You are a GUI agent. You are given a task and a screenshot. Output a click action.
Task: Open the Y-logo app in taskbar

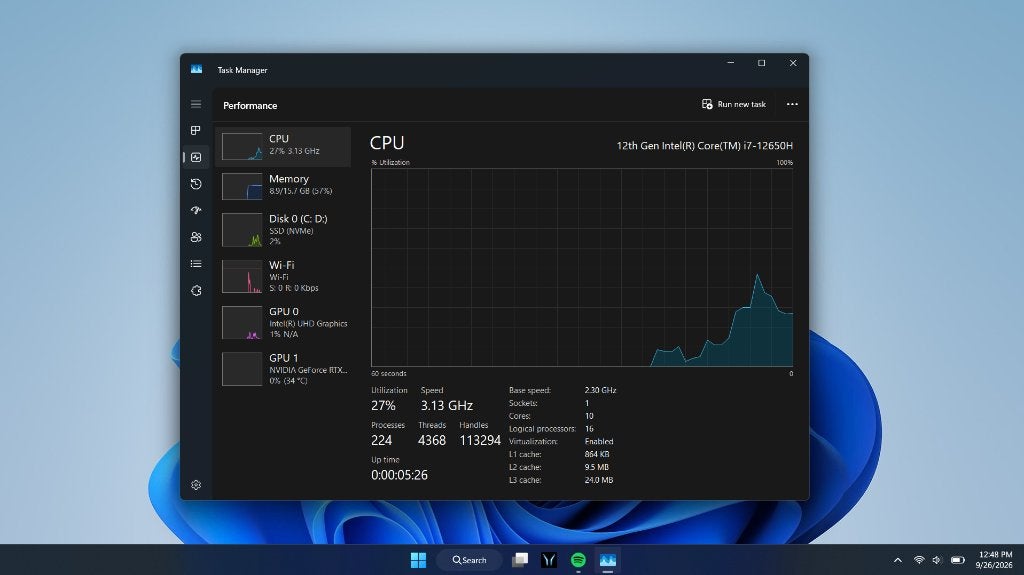pyautogui.click(x=549, y=560)
